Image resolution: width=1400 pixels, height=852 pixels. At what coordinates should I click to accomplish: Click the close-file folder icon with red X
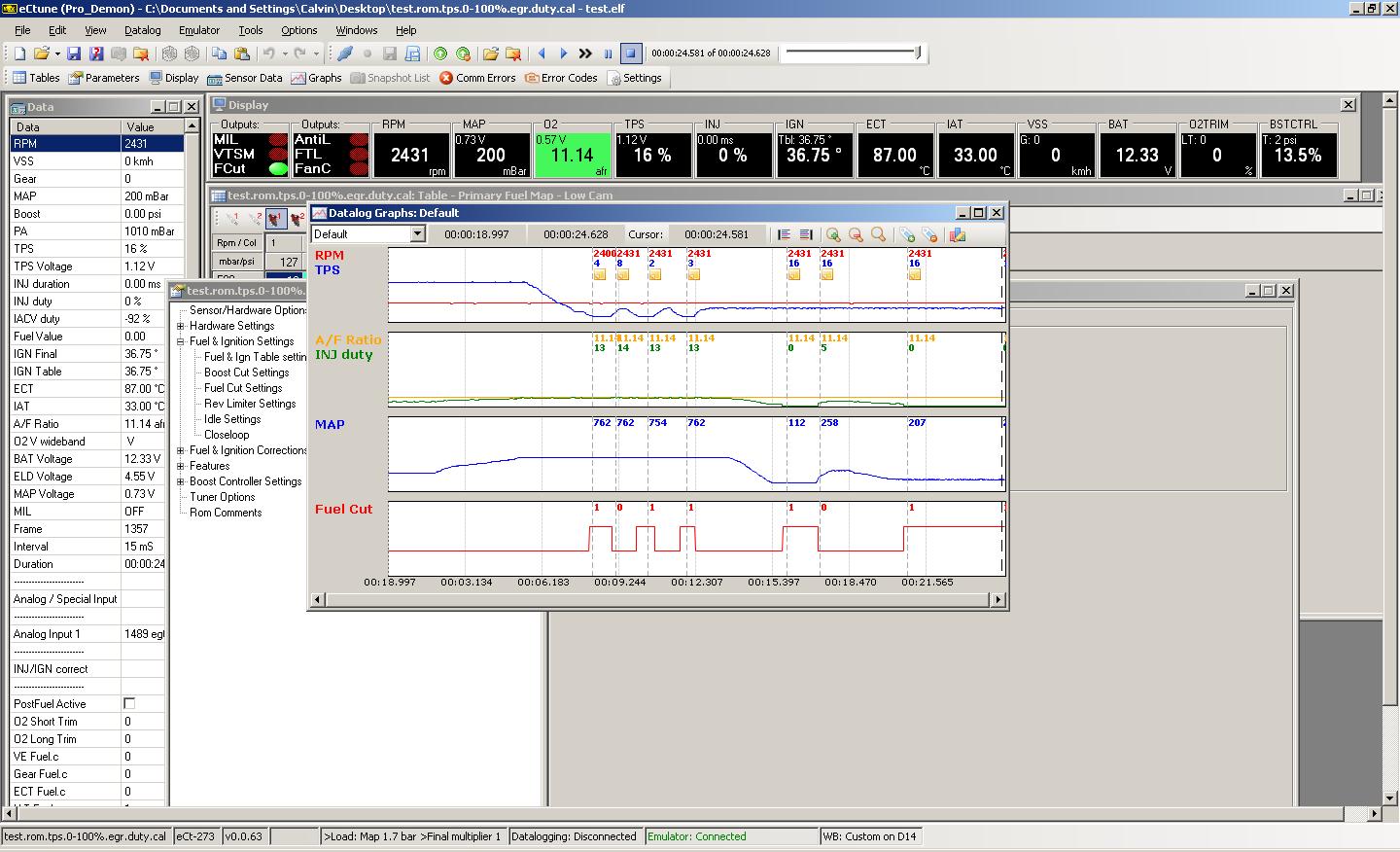(x=141, y=53)
